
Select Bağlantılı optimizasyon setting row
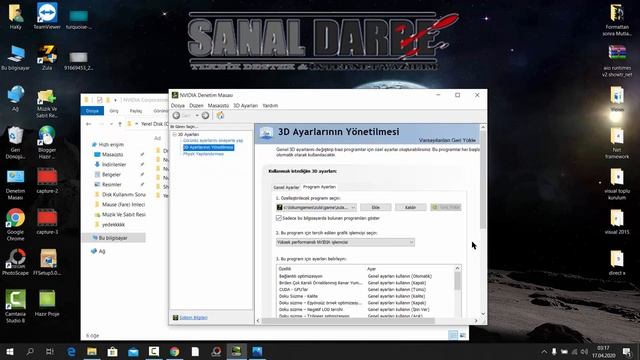coord(366,276)
